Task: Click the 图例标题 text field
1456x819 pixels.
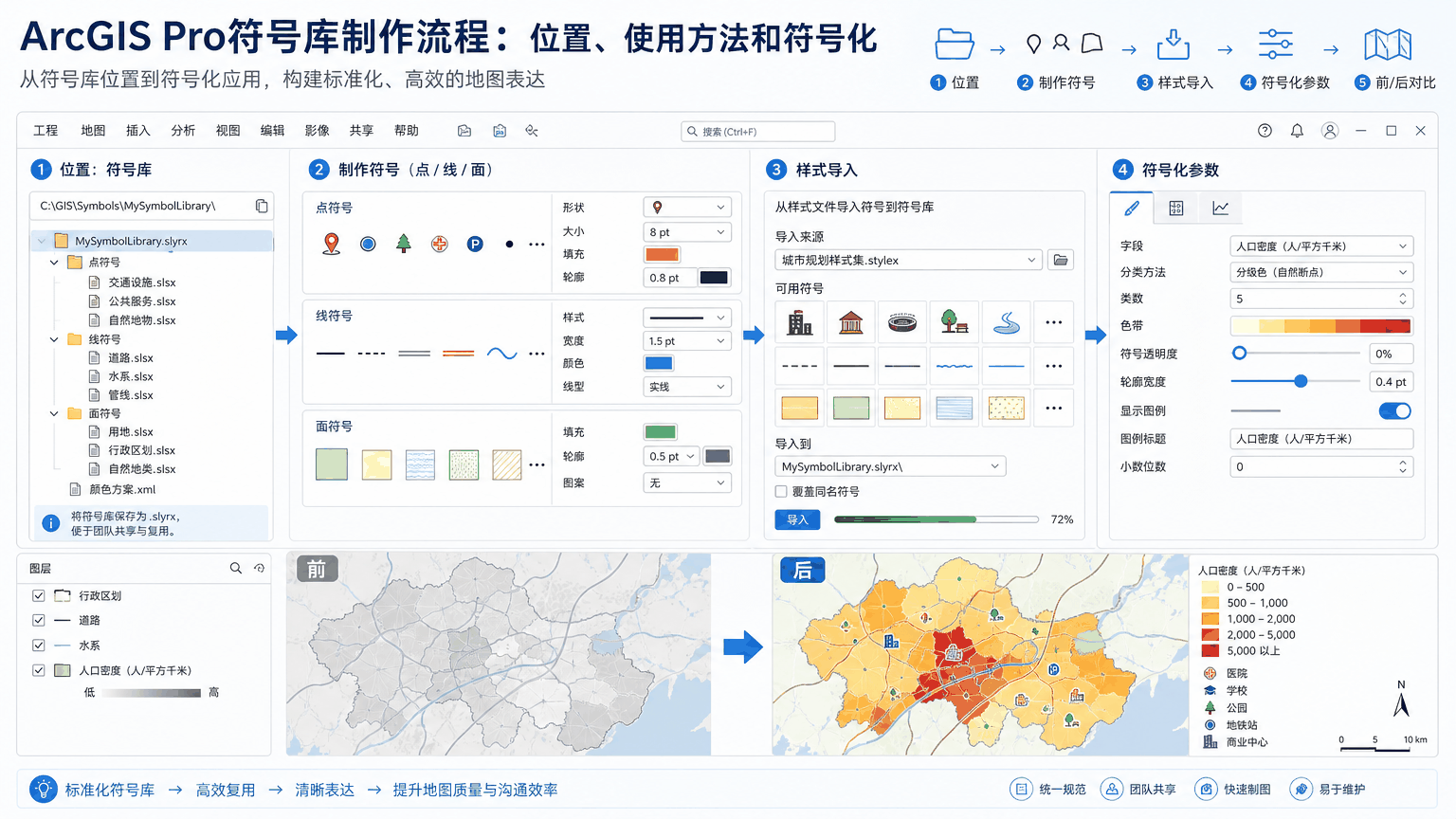Action: pyautogui.click(x=1321, y=439)
